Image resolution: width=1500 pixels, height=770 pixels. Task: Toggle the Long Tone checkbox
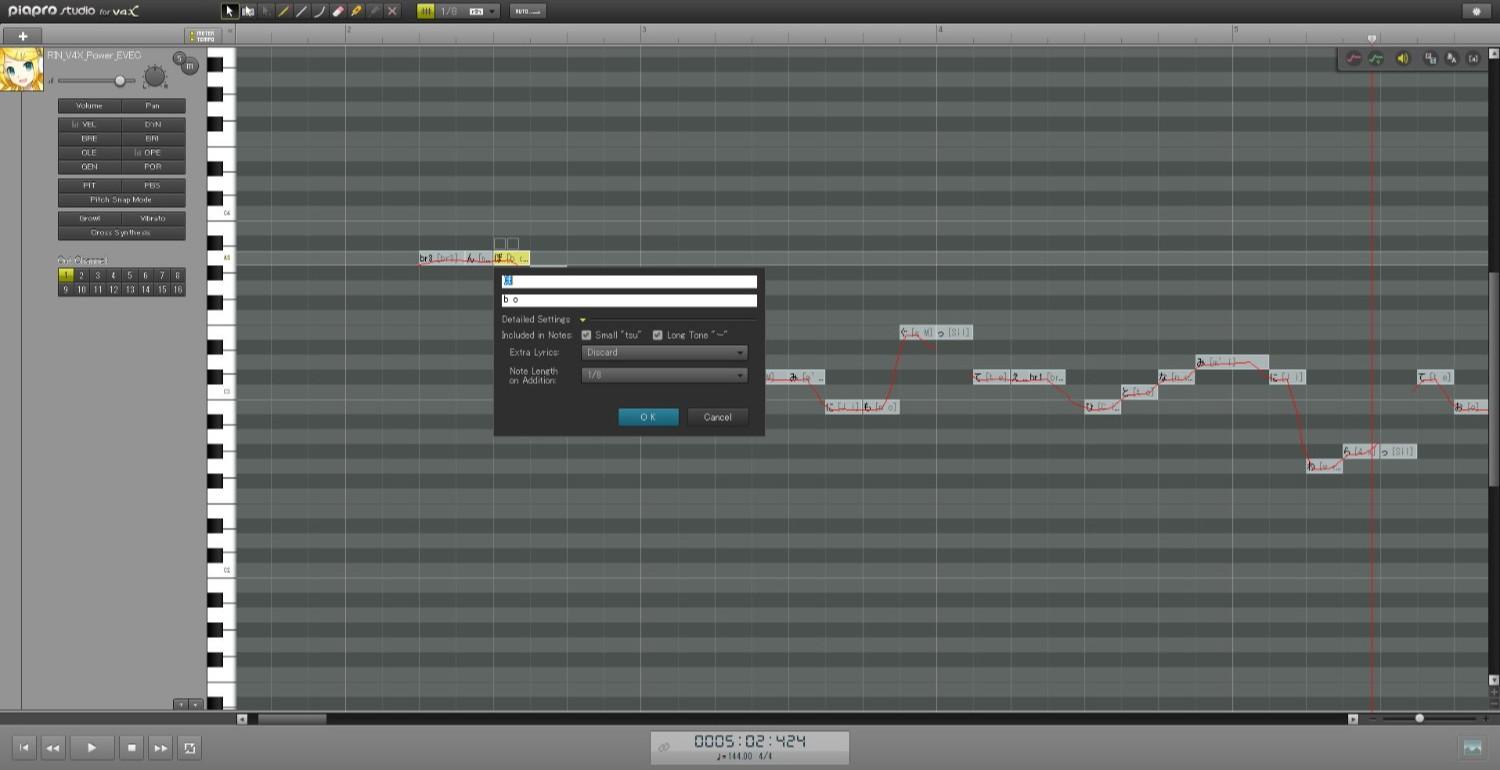[658, 335]
